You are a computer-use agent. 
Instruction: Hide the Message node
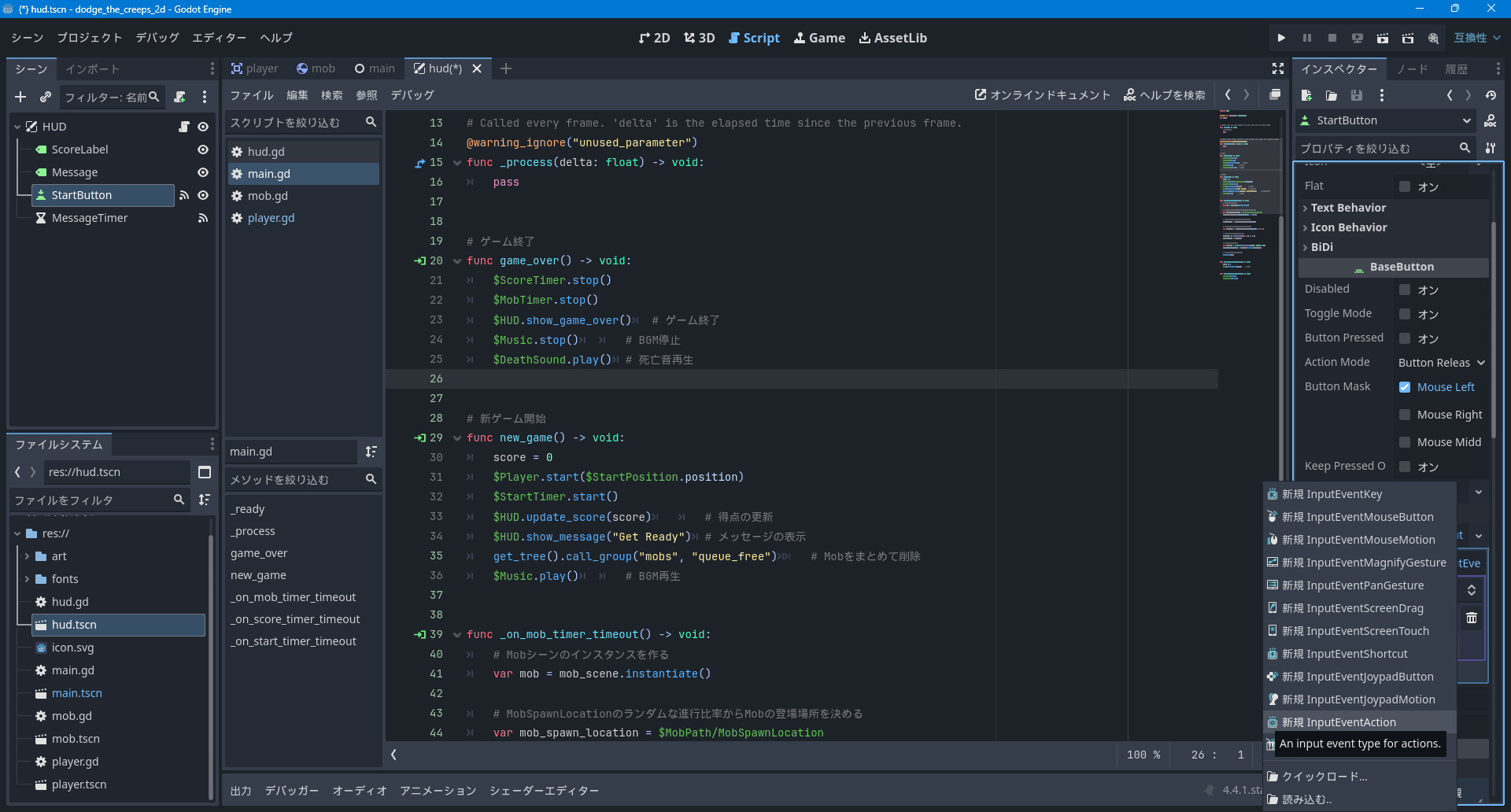203,172
